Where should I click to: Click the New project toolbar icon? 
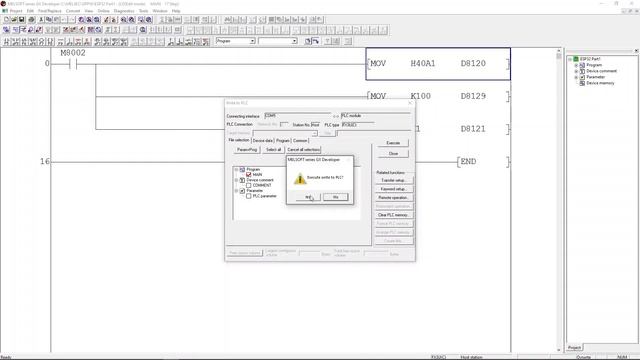pyautogui.click(x=6, y=20)
